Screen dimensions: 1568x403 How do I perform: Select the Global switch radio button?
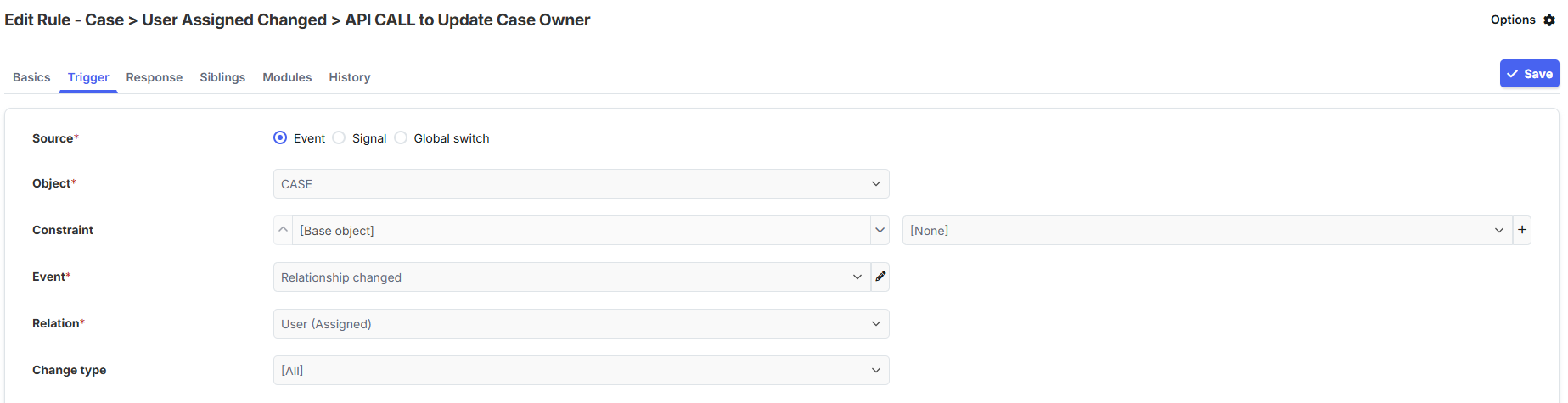[401, 137]
